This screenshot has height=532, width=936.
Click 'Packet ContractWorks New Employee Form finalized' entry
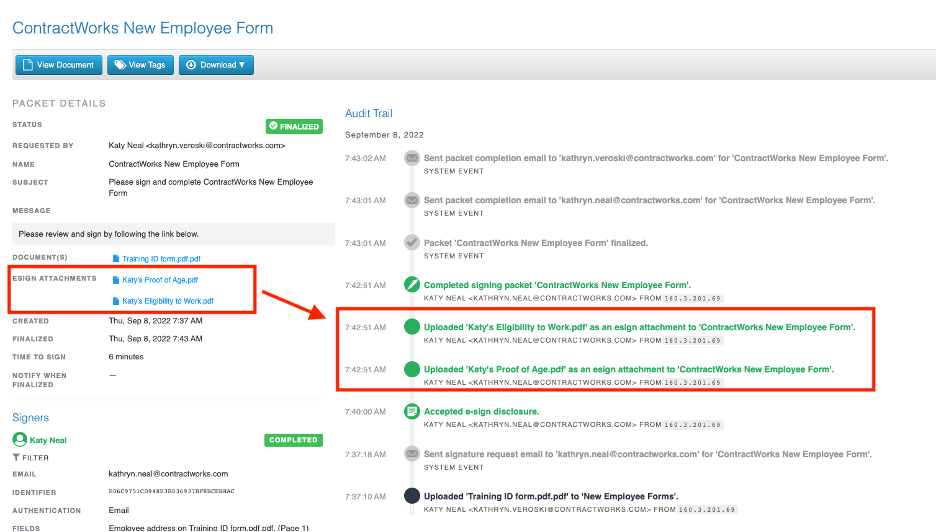[535, 243]
